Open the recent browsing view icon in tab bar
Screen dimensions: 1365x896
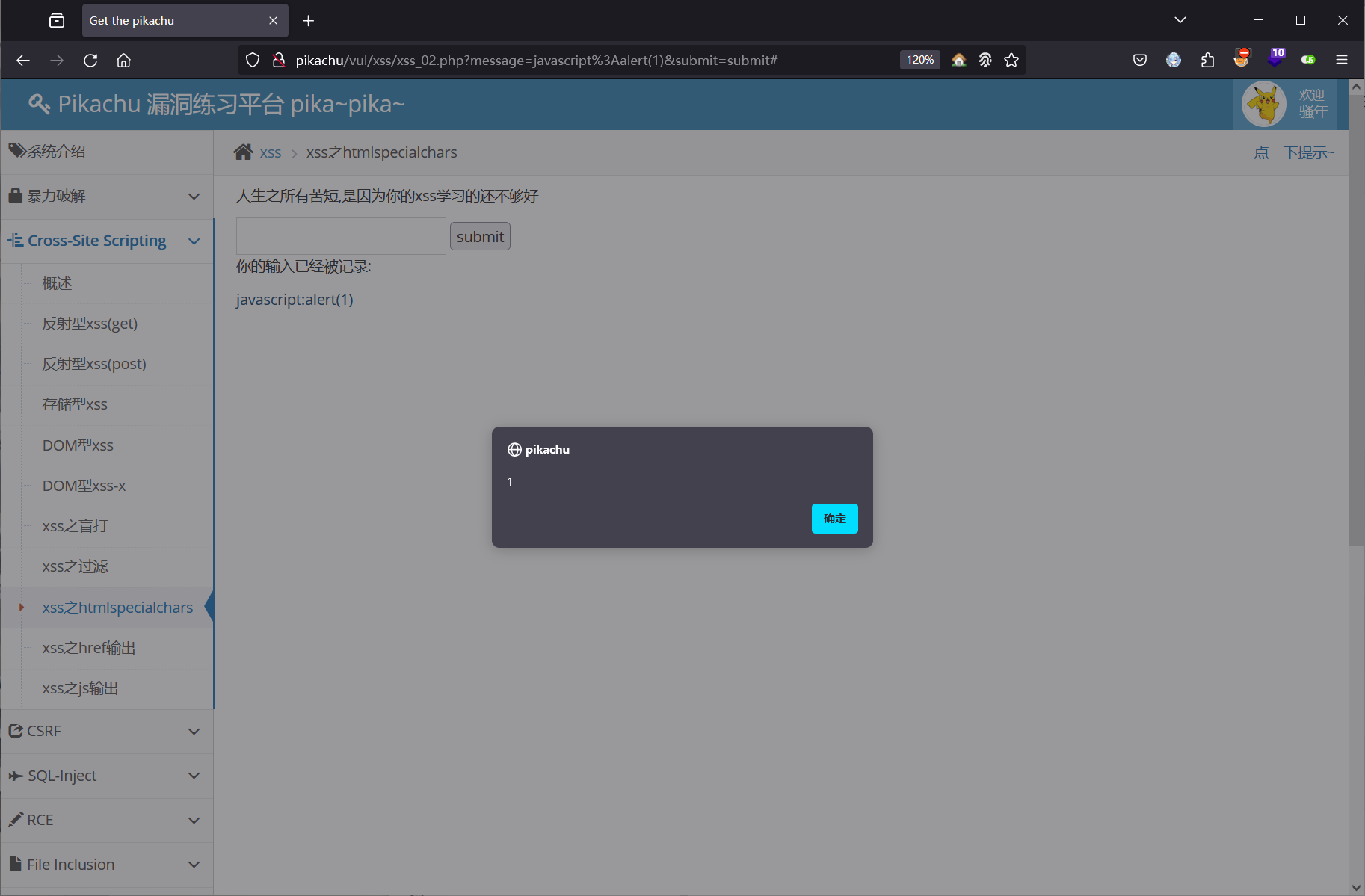point(57,20)
